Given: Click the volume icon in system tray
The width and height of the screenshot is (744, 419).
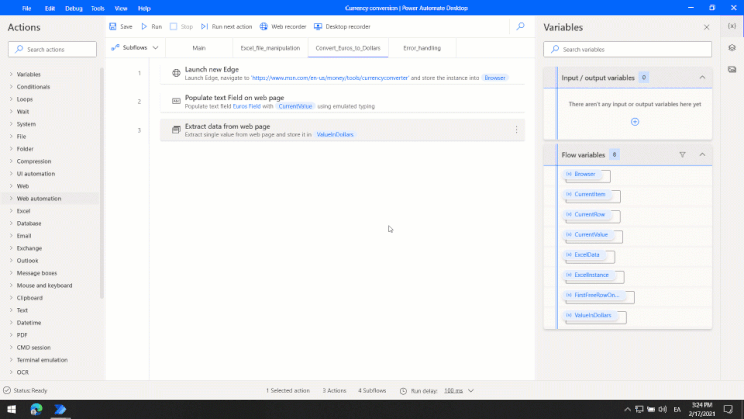Looking at the screenshot, I should [662, 409].
